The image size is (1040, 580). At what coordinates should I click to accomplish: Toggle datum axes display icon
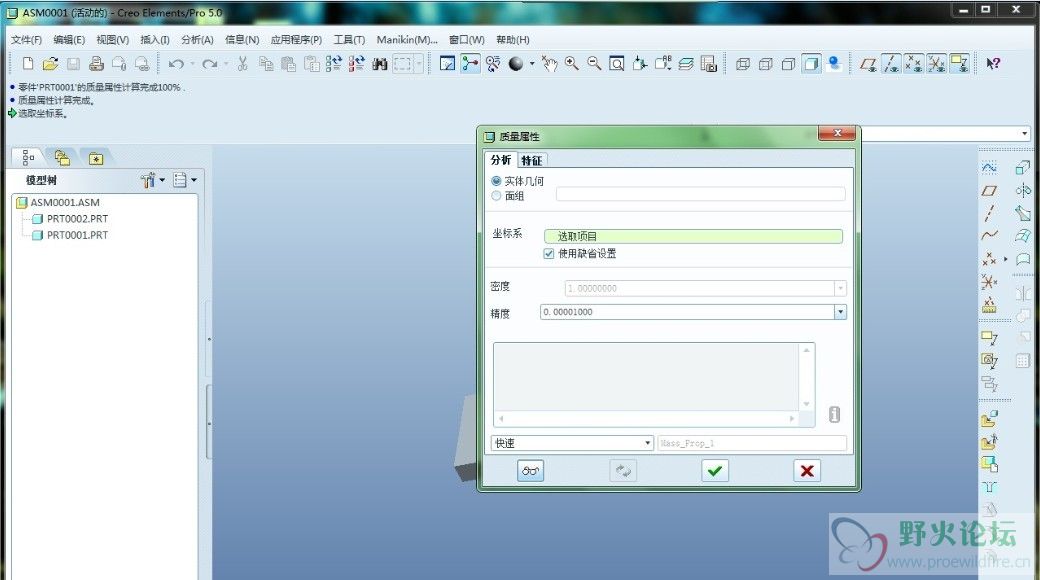point(891,64)
